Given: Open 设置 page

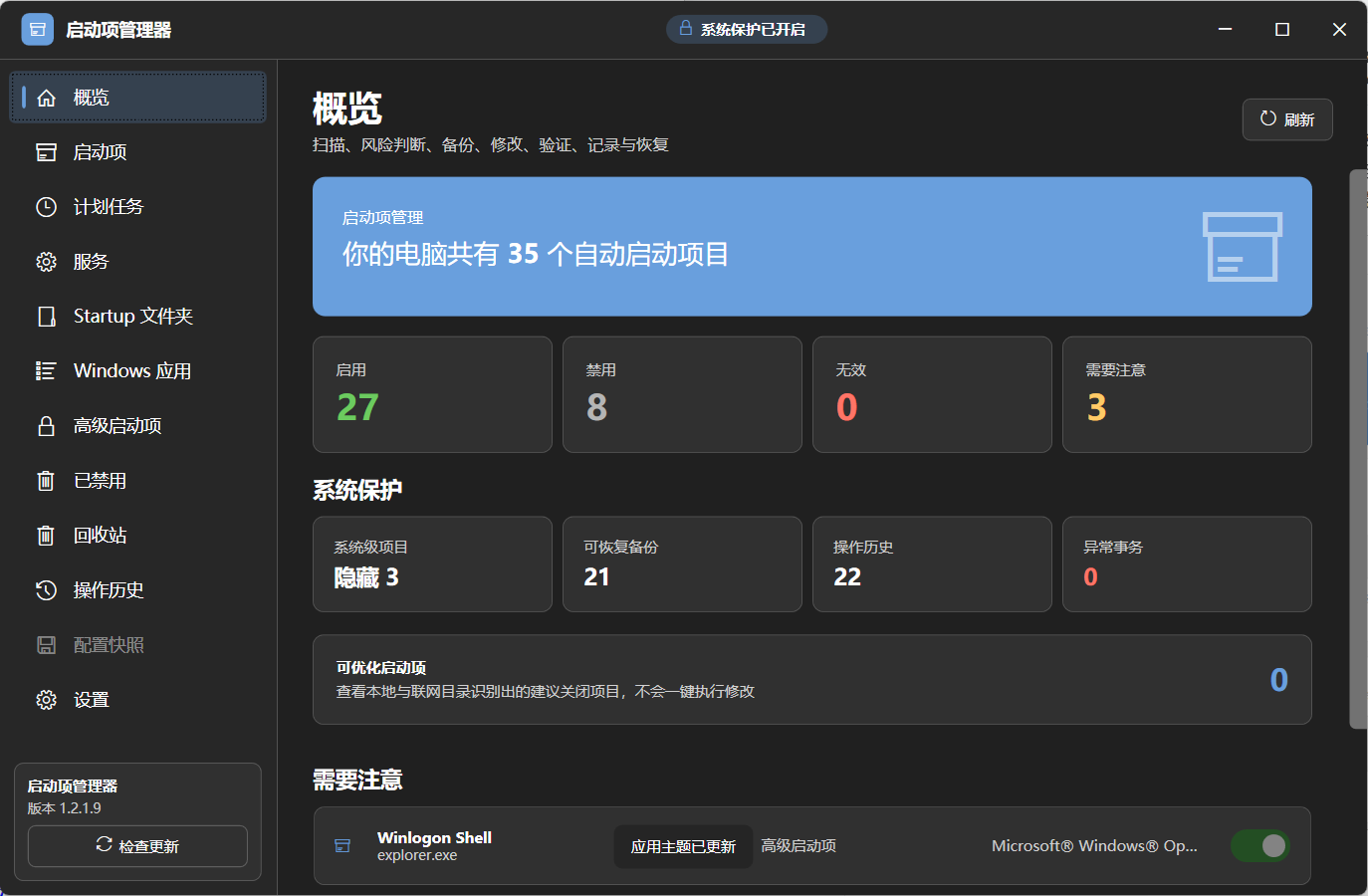Looking at the screenshot, I should 137,700.
